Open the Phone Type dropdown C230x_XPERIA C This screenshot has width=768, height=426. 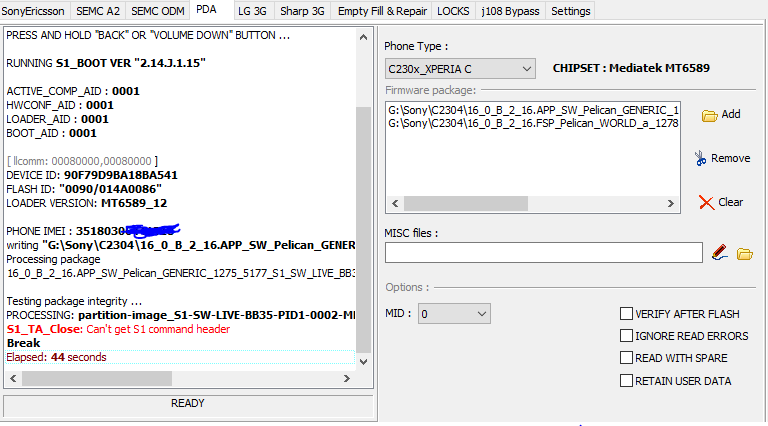pyautogui.click(x=460, y=69)
